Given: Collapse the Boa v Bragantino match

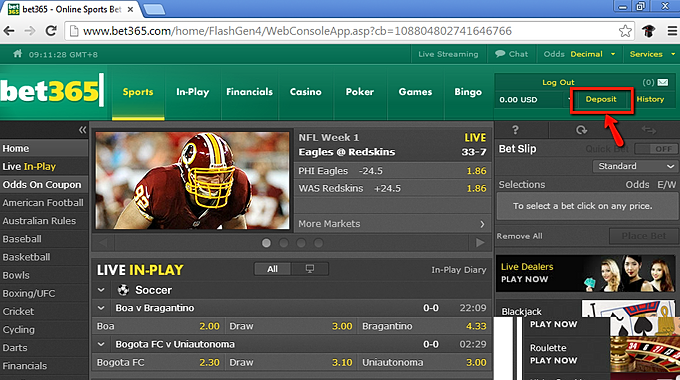Looking at the screenshot, I should (x=101, y=308).
